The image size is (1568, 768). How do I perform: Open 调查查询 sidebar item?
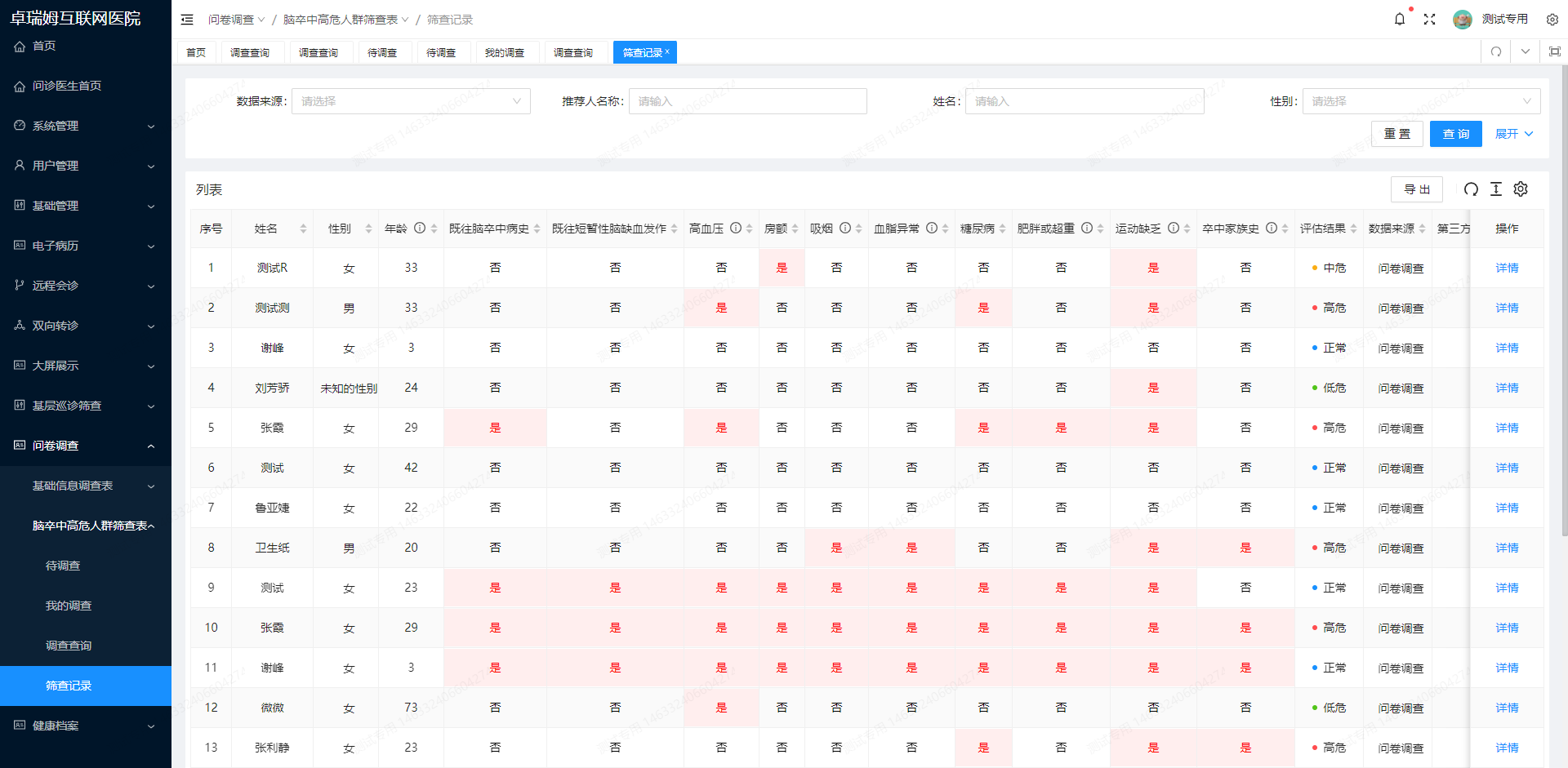pyautogui.click(x=86, y=646)
